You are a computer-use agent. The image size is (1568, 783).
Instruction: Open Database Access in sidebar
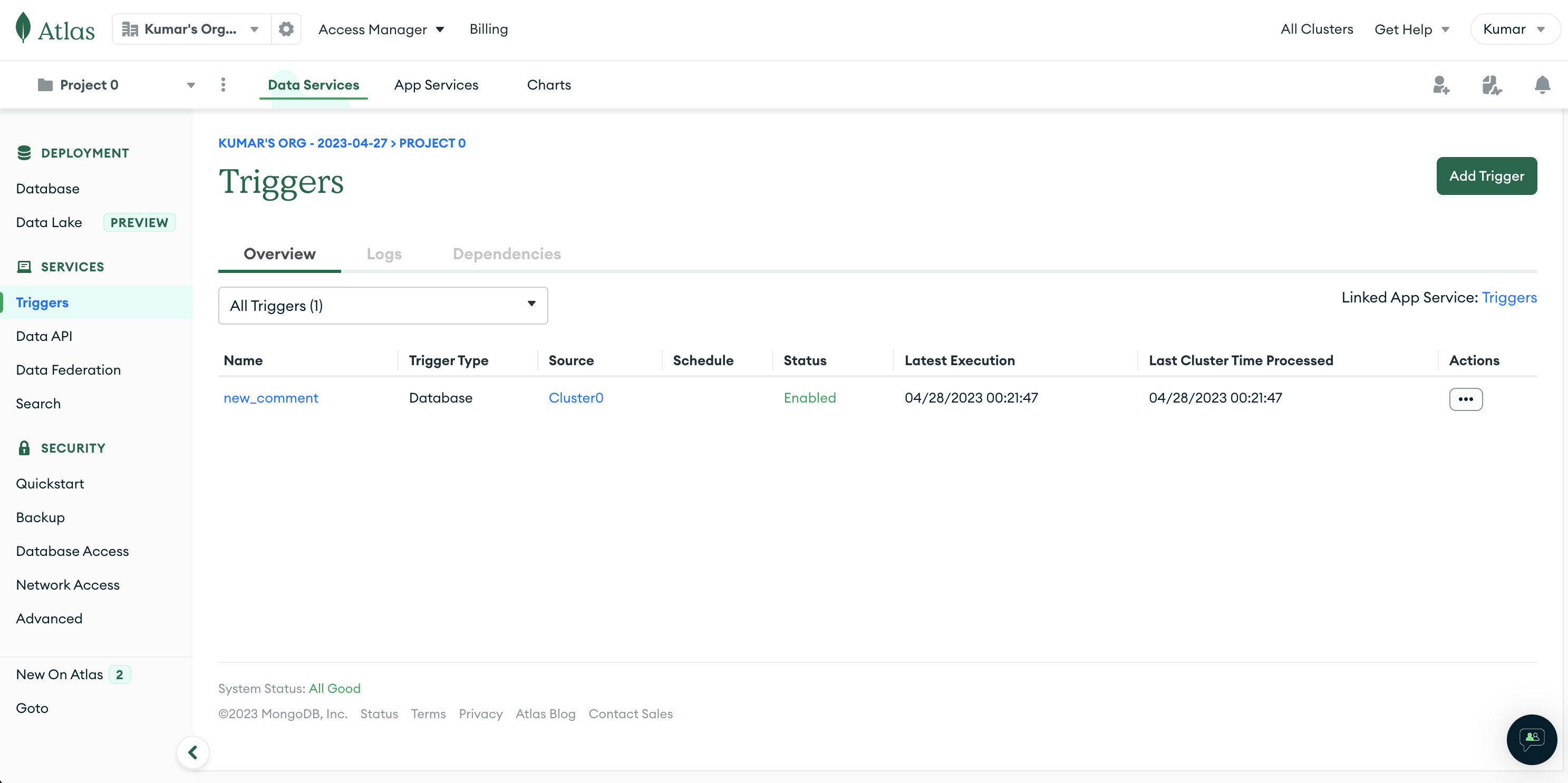[x=72, y=551]
